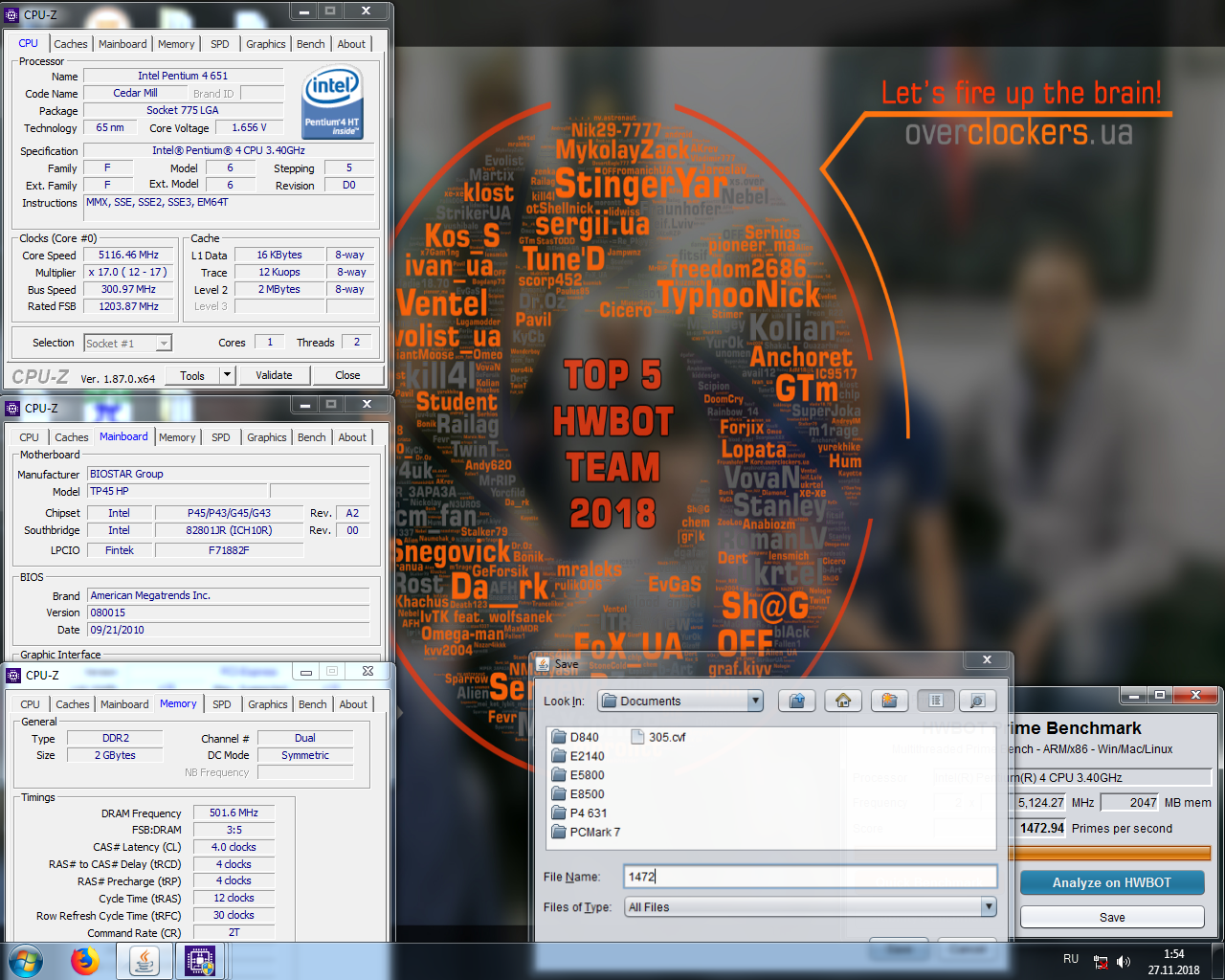Click the 1472.94 primes per second score
Screen dimensions: 1225x980
click(x=1041, y=828)
